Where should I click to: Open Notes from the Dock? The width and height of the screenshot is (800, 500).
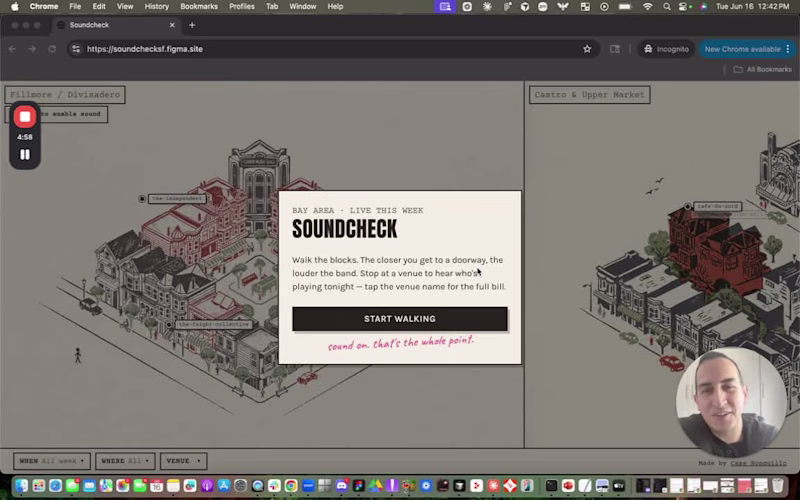coord(173,486)
